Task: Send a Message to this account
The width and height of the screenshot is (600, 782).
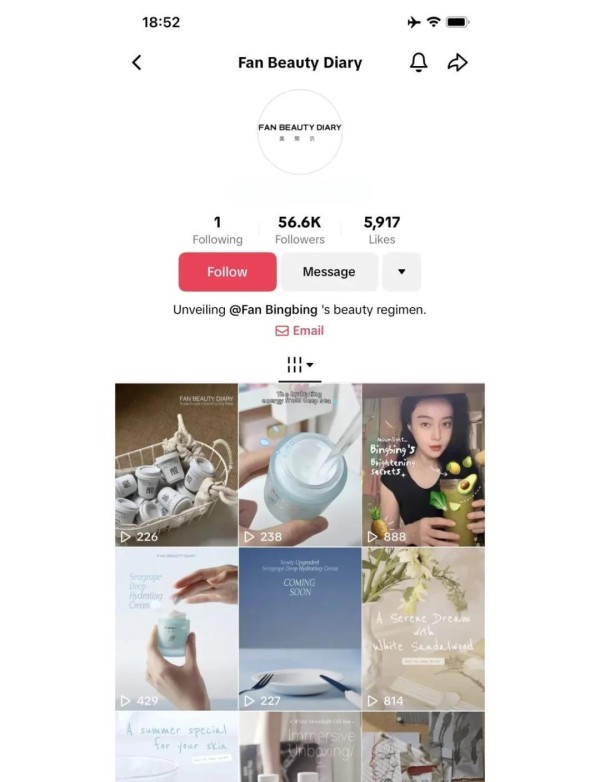Action: 329,272
